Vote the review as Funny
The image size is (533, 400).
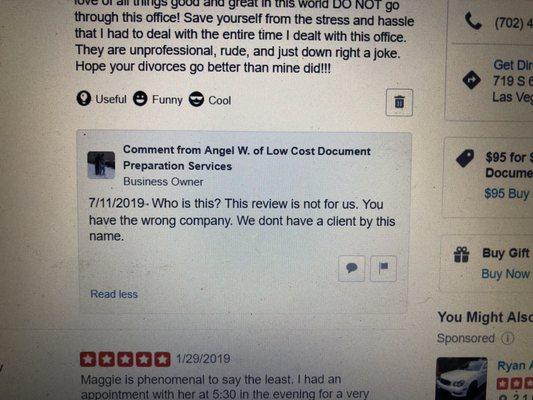click(x=158, y=99)
